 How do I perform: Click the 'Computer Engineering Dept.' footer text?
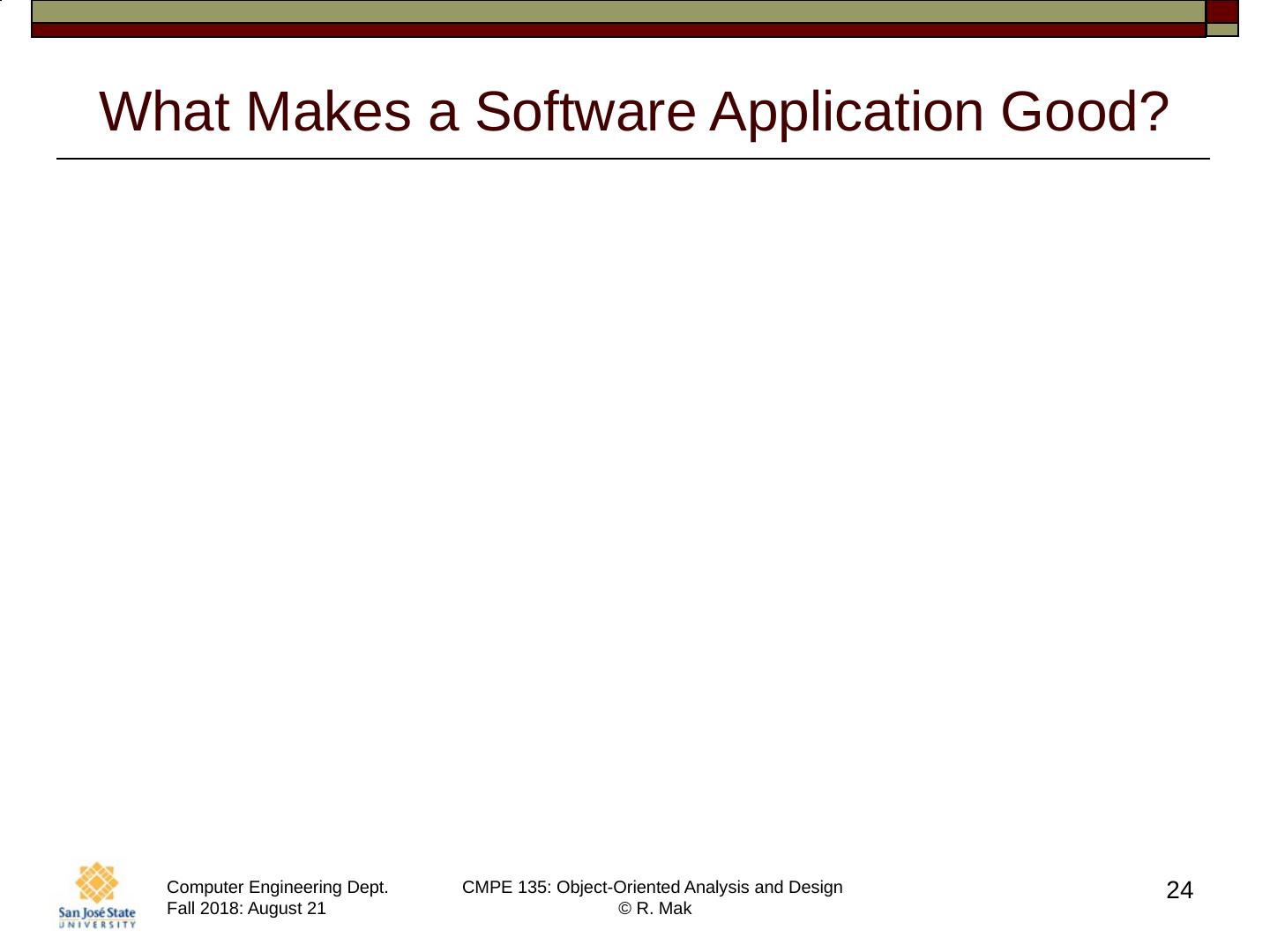(278, 887)
